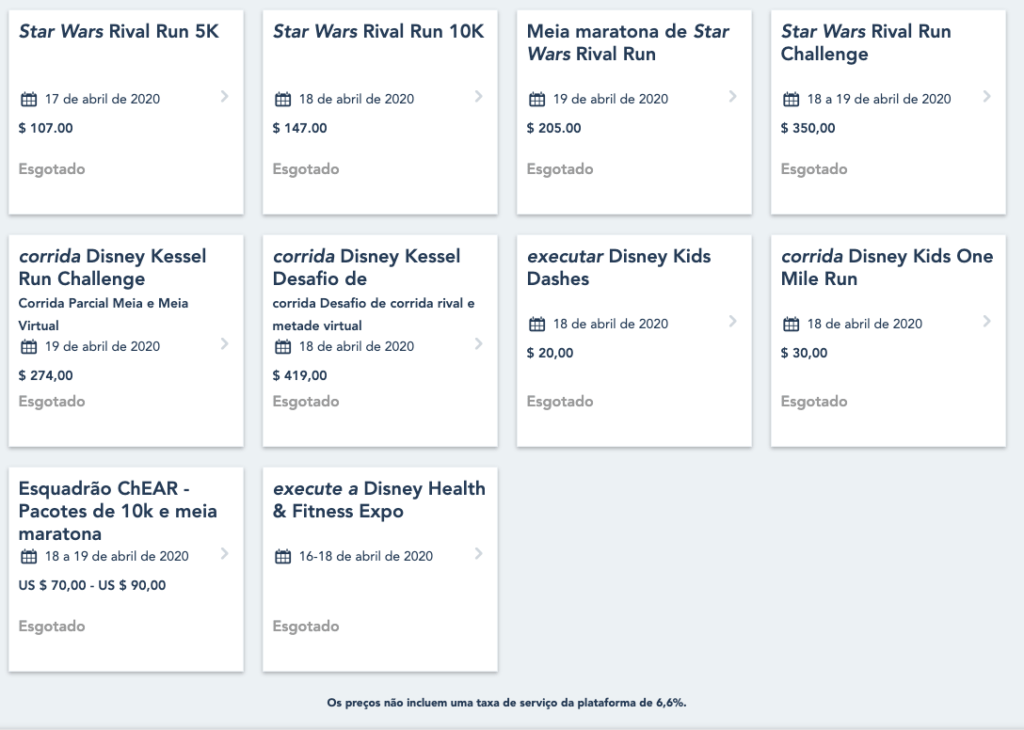This screenshot has width=1024, height=730.
Task: Click price $ 147.00
Action: [300, 128]
